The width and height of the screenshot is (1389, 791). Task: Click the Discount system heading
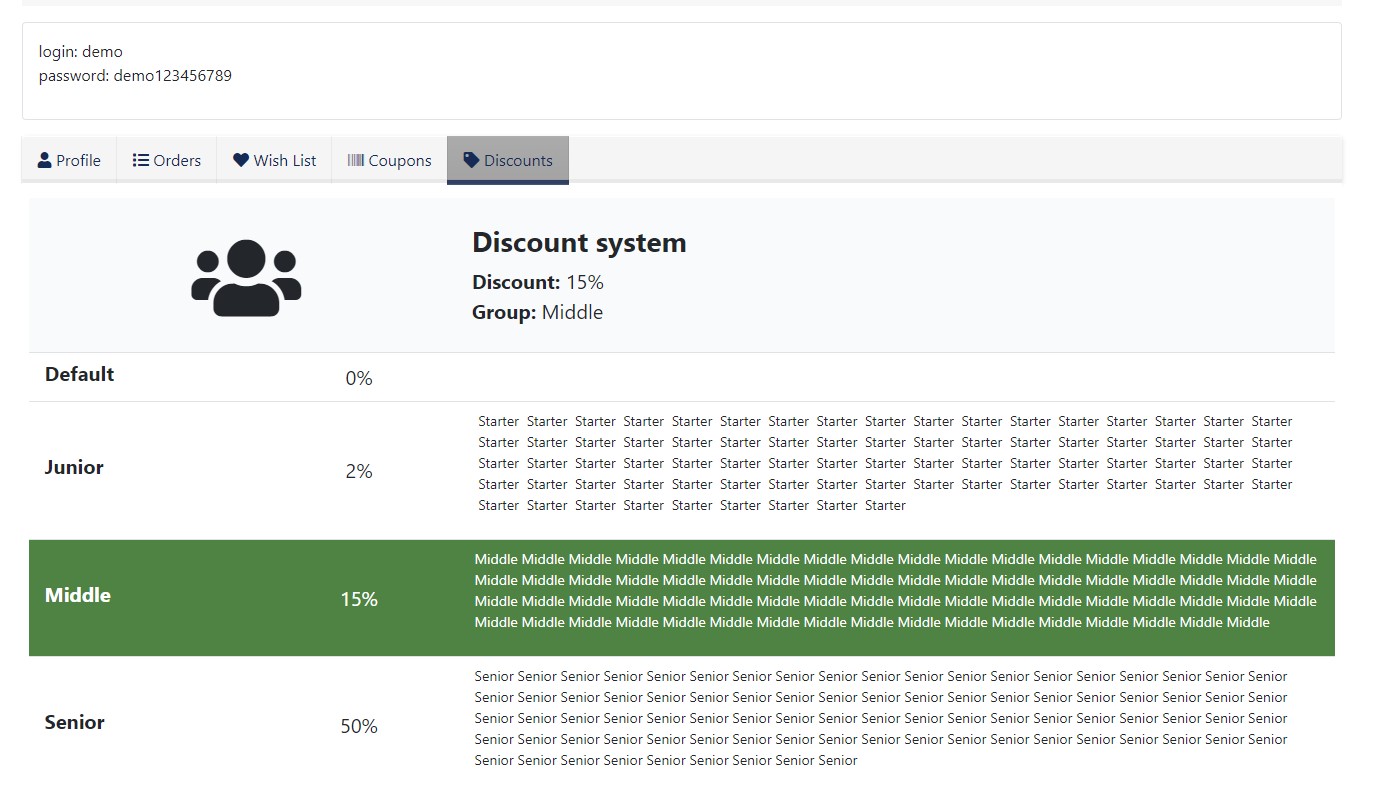(x=579, y=243)
